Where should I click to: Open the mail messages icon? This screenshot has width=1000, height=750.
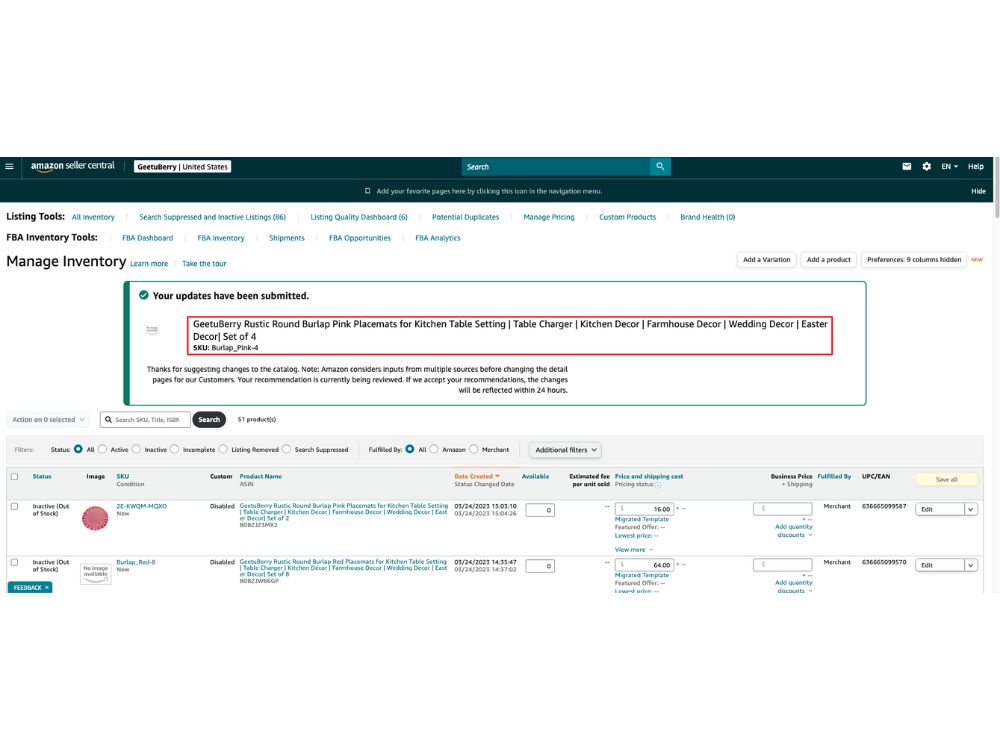pos(906,166)
